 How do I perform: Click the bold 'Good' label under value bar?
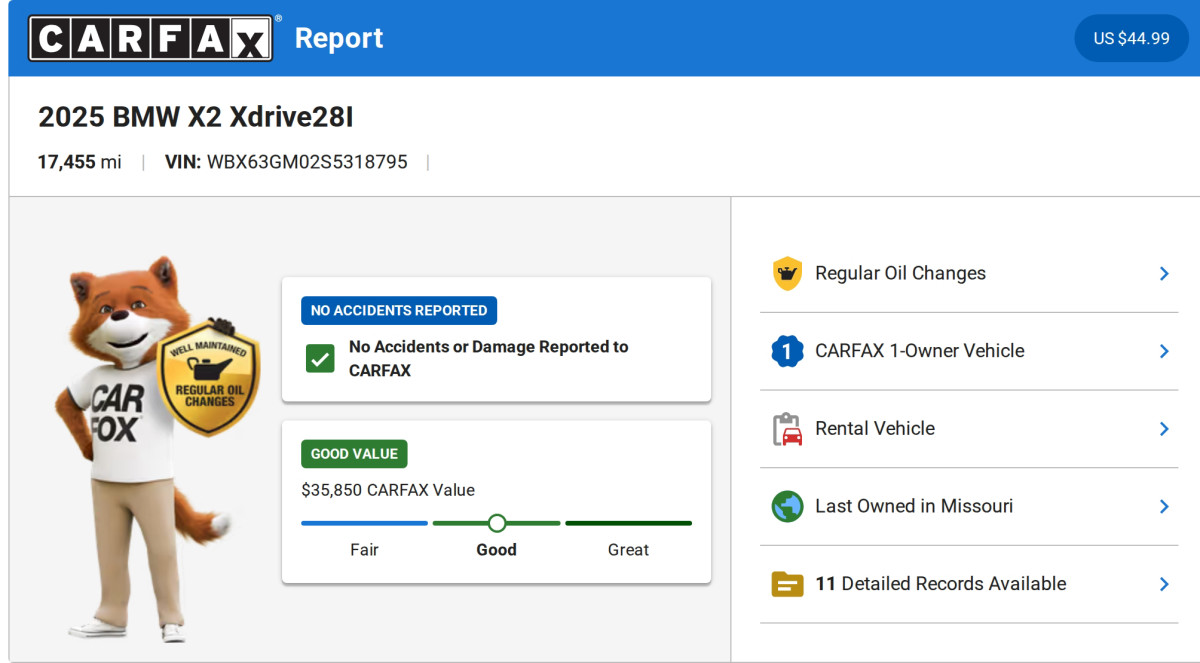pos(496,550)
